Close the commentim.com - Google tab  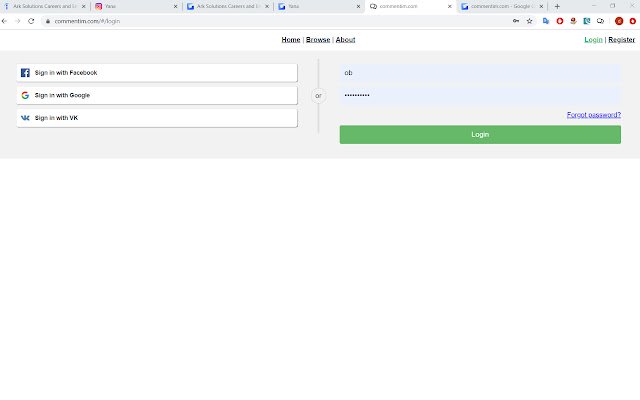[541, 7]
